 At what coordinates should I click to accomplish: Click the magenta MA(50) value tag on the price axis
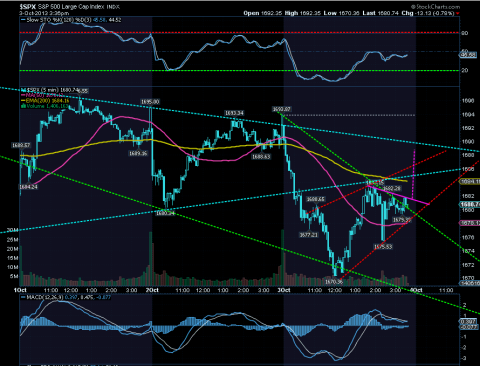point(470,223)
